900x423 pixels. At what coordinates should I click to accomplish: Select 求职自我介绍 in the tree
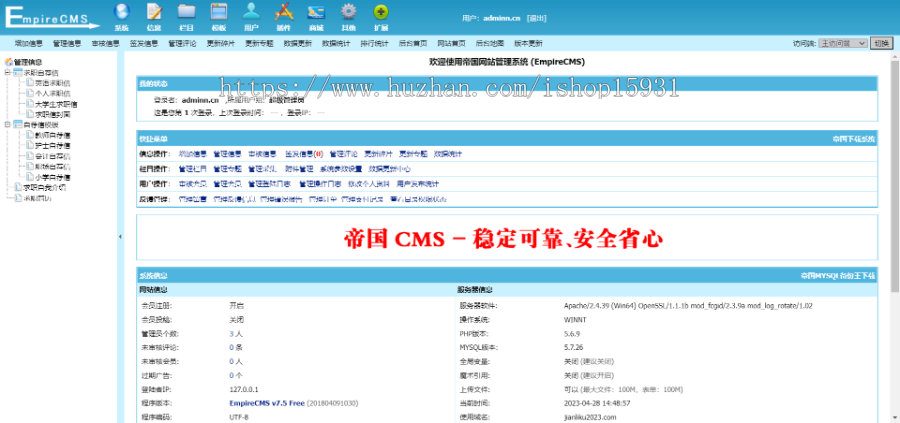45,188
